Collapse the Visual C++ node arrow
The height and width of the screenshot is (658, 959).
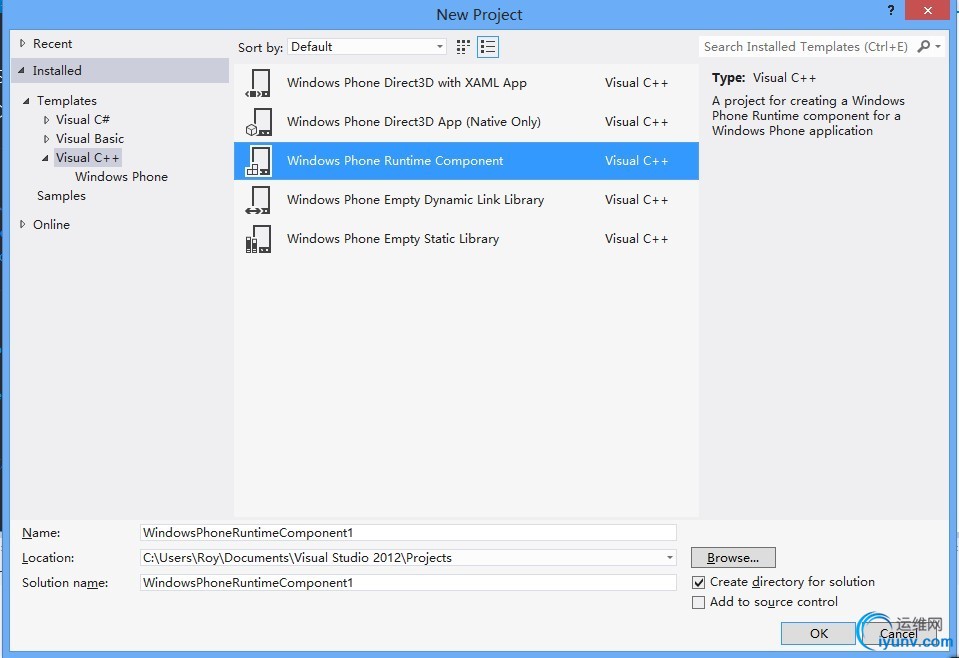pos(46,158)
